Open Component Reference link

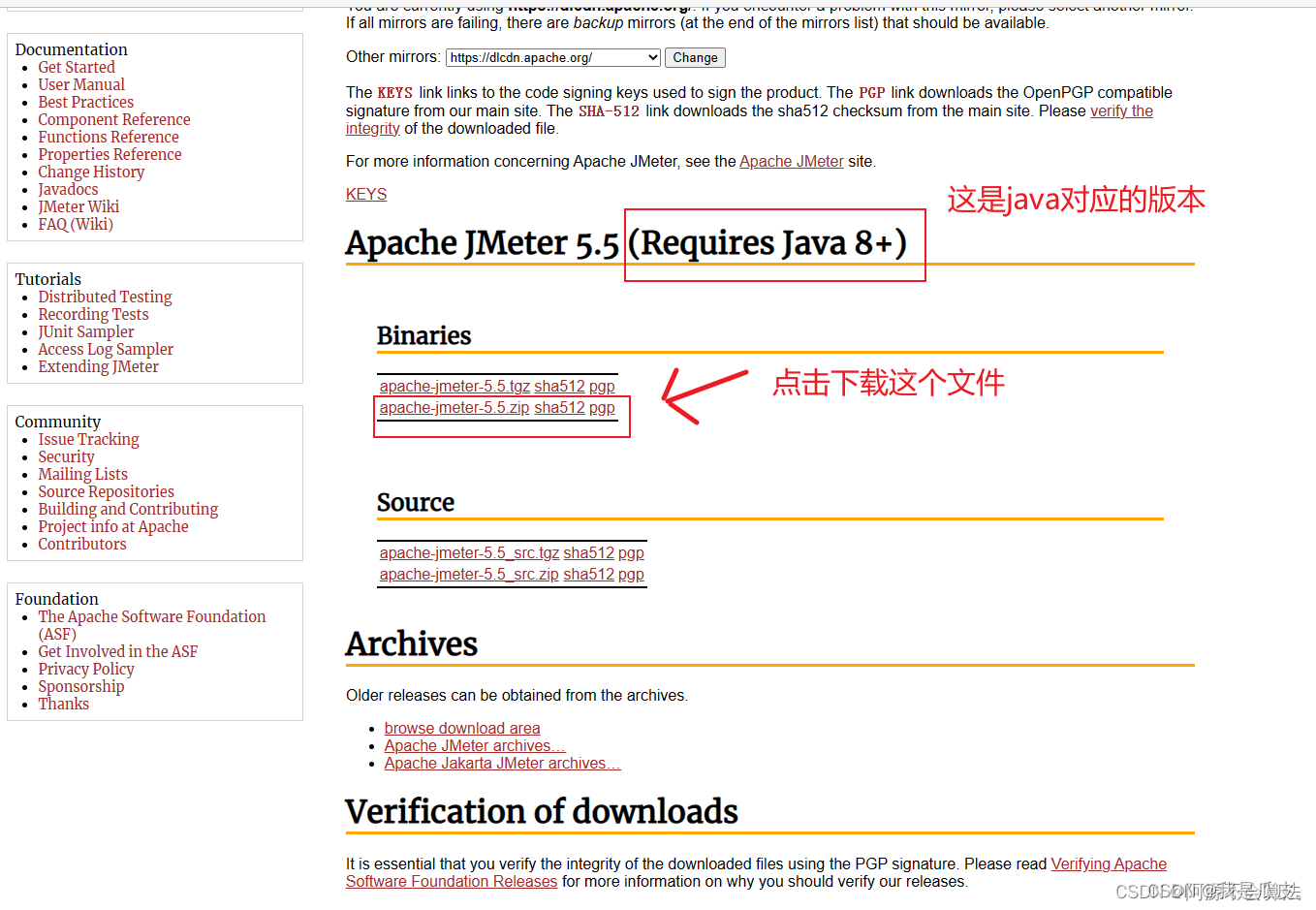[x=114, y=119]
